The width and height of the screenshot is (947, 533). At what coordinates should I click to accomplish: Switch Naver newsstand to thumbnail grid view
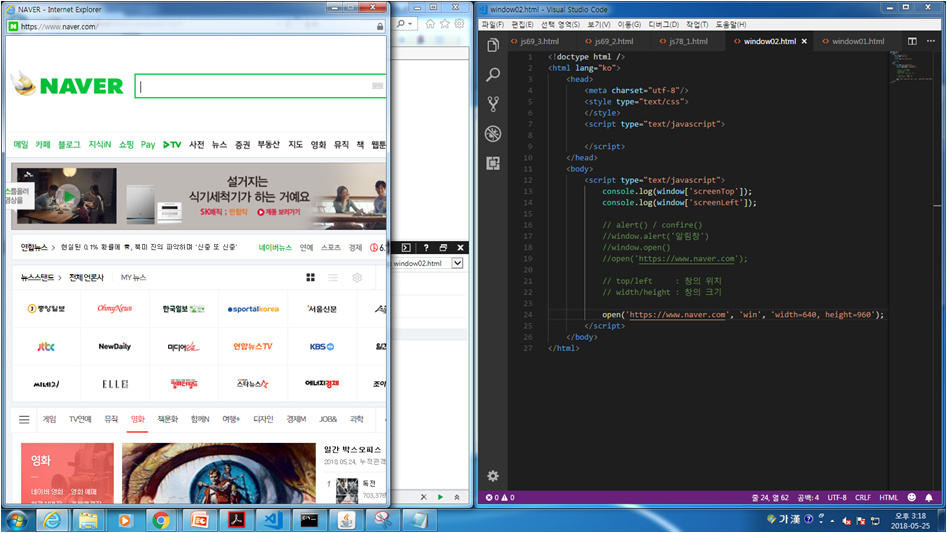pos(310,277)
